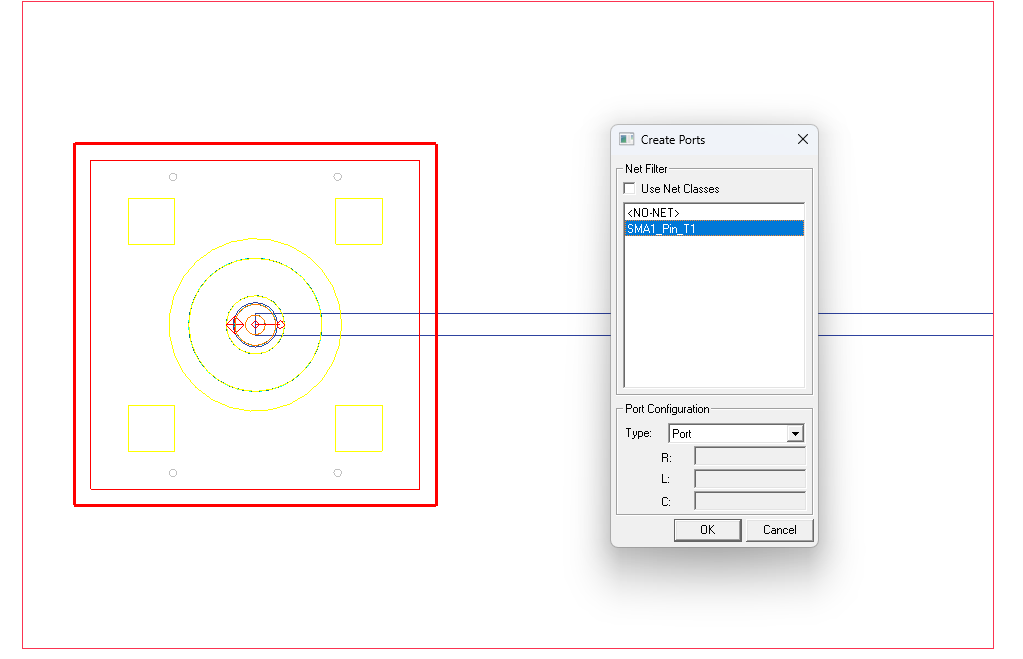Click the R value input field

click(x=749, y=457)
